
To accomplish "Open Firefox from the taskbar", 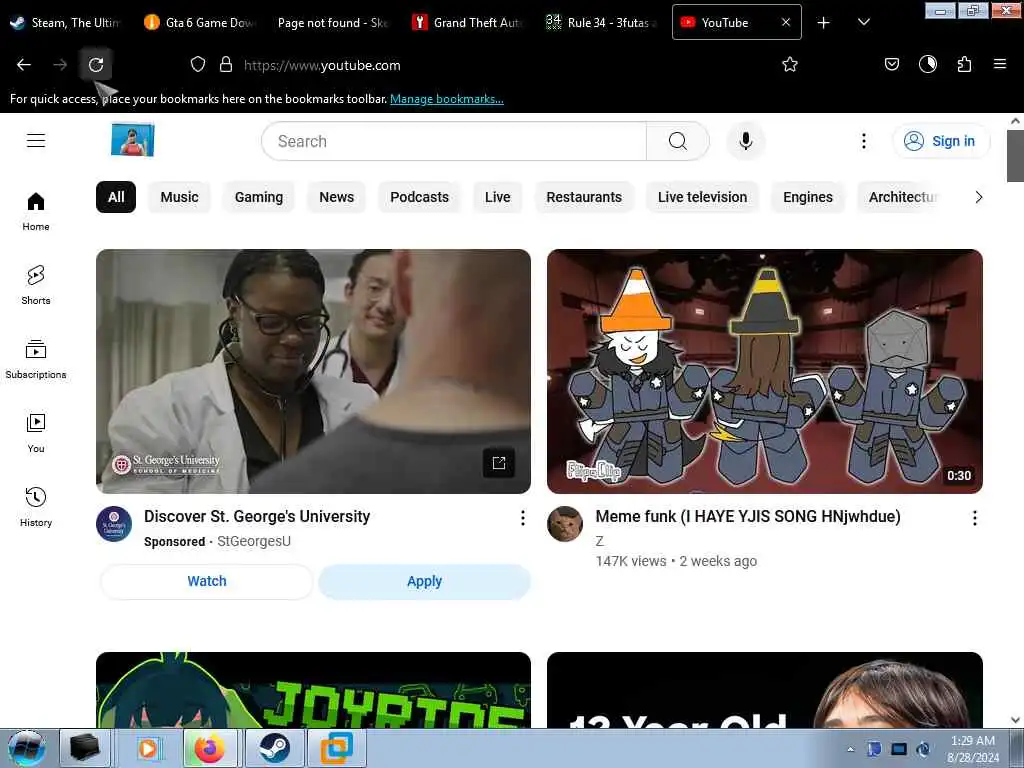I will [209, 748].
